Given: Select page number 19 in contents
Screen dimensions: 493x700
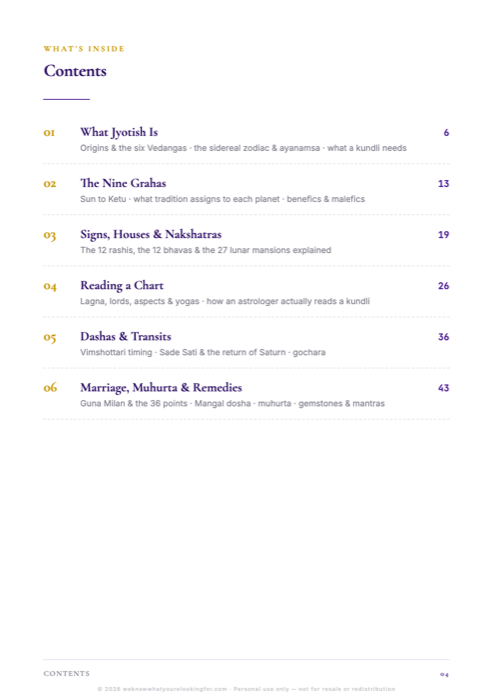Looking at the screenshot, I should [x=443, y=235].
